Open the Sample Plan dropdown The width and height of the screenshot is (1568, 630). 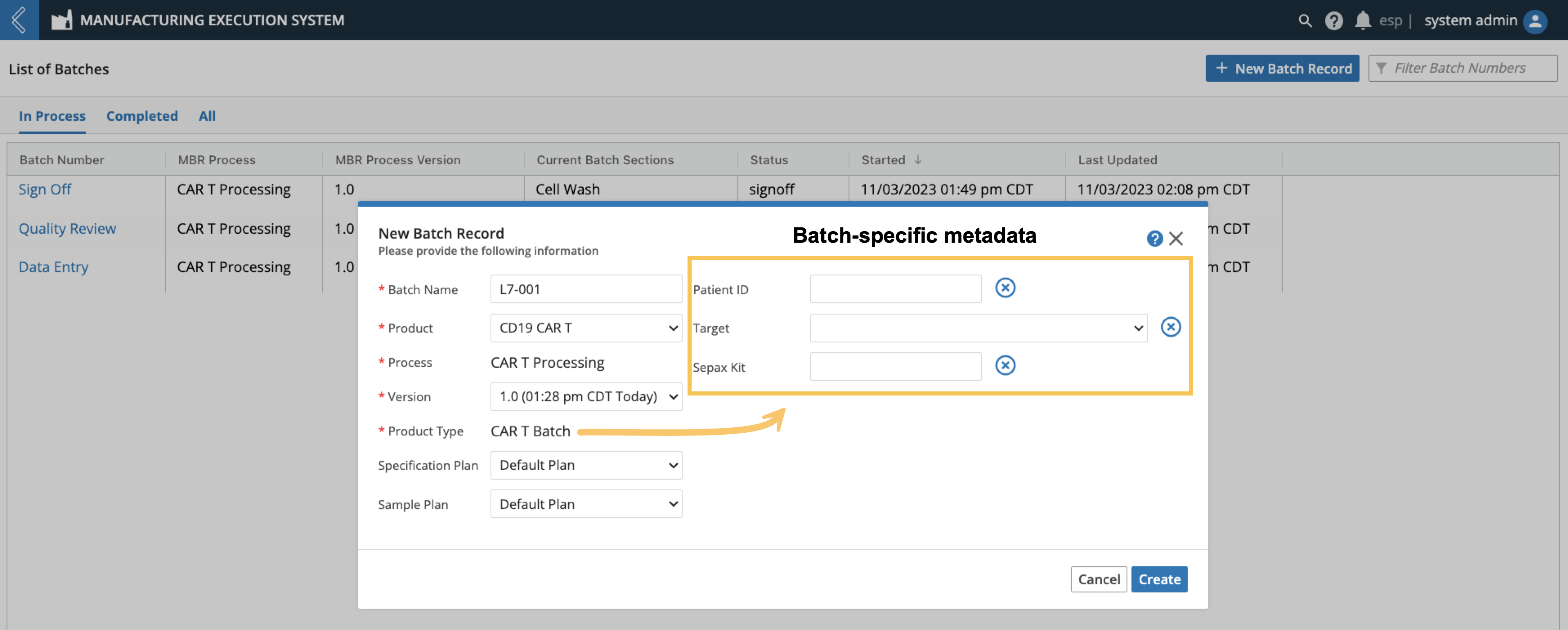pos(586,504)
